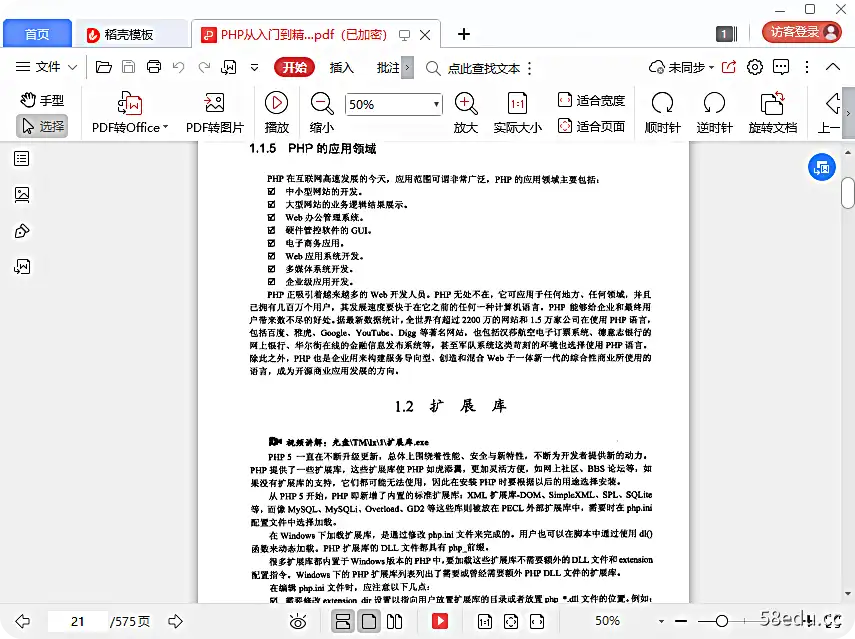This screenshot has height=639, width=855.
Task: Open more options vertical dots
Action: click(x=806, y=67)
